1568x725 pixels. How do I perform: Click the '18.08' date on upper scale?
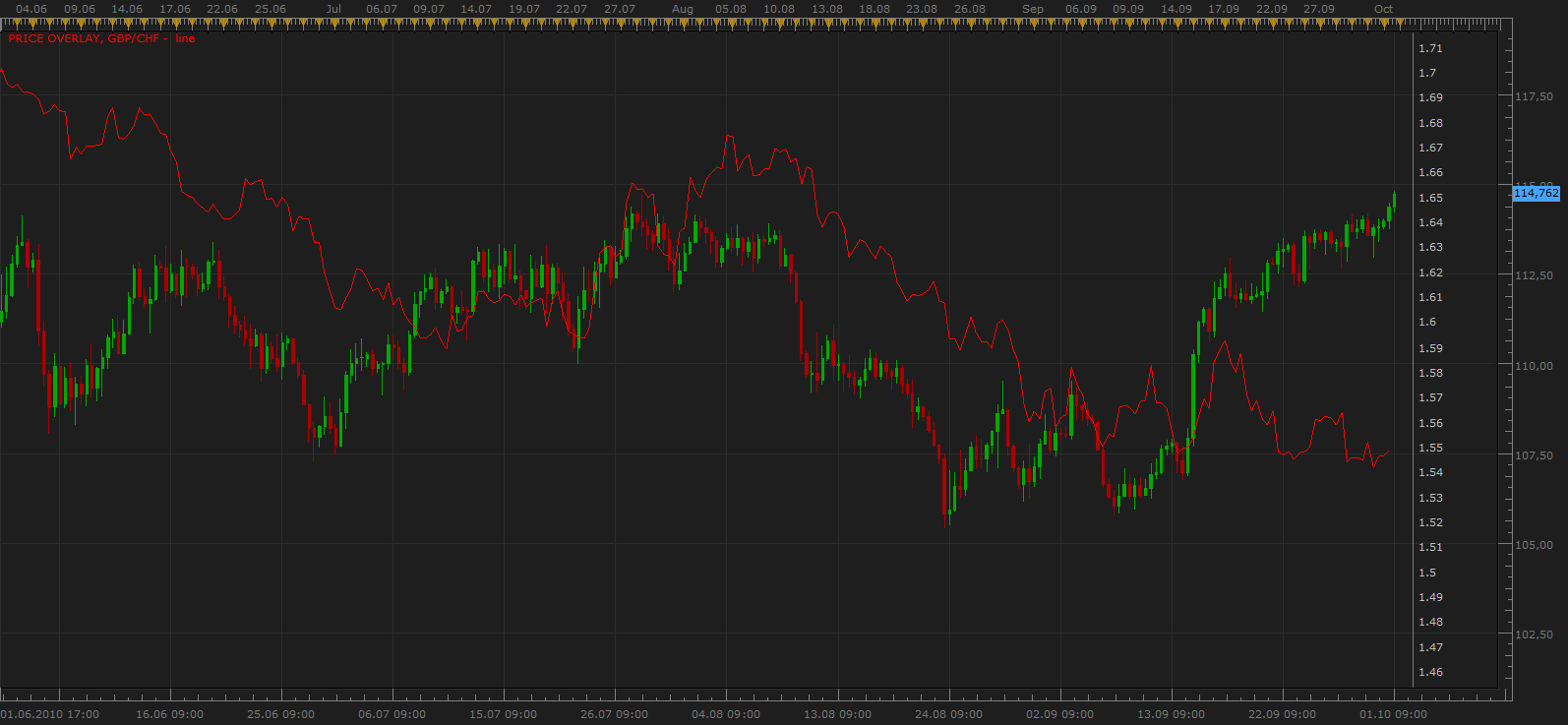coord(874,9)
